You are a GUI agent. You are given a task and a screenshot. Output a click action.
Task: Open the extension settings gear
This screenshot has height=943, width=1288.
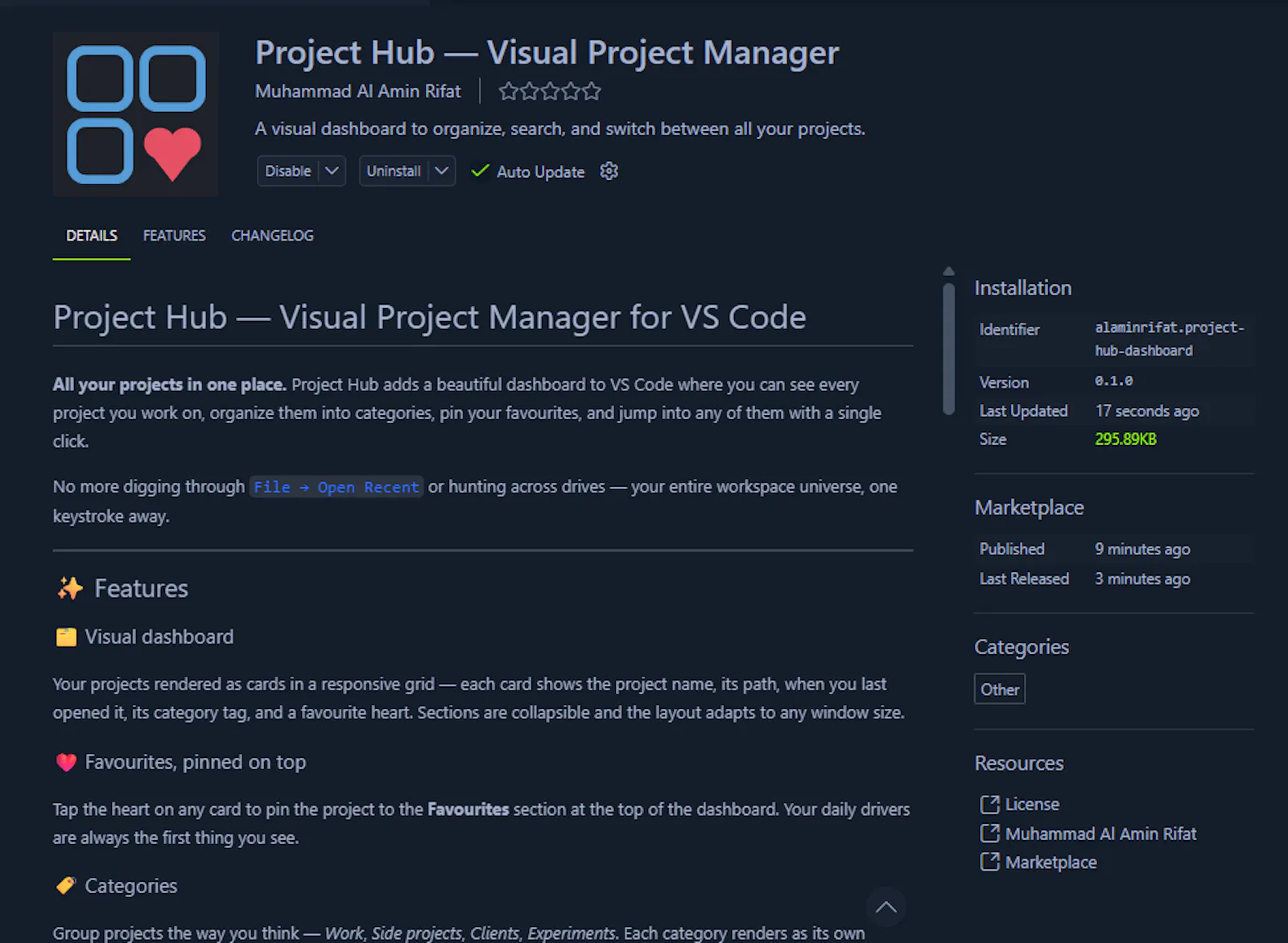click(609, 171)
